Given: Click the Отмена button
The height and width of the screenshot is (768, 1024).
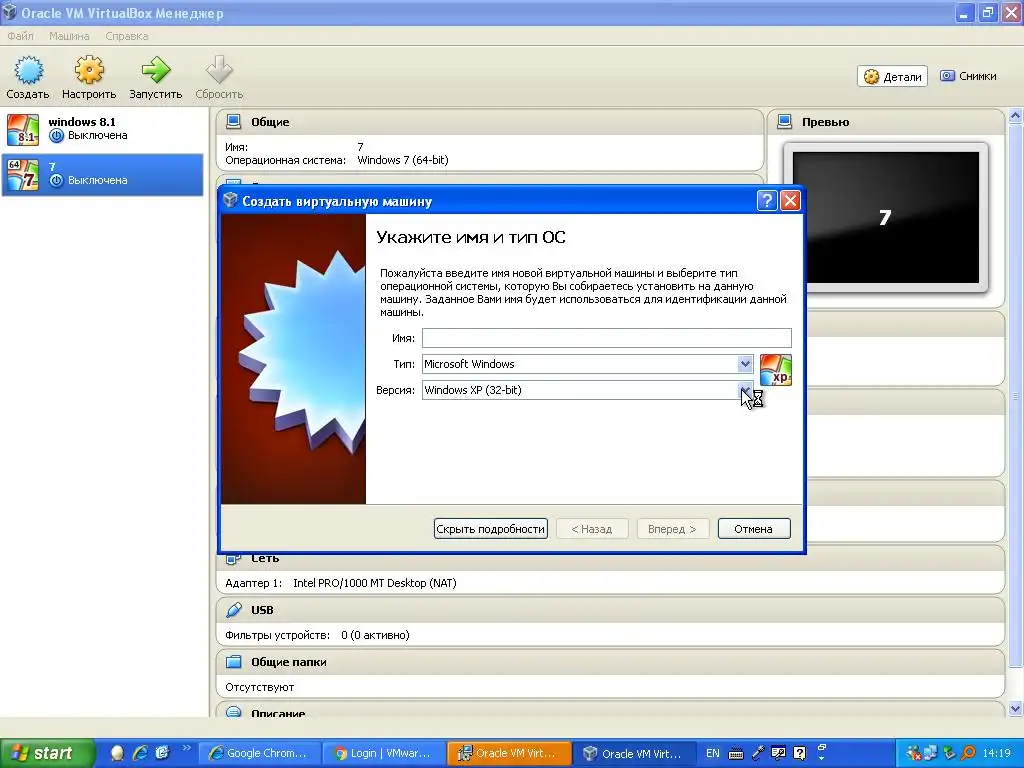Looking at the screenshot, I should pyautogui.click(x=754, y=528).
